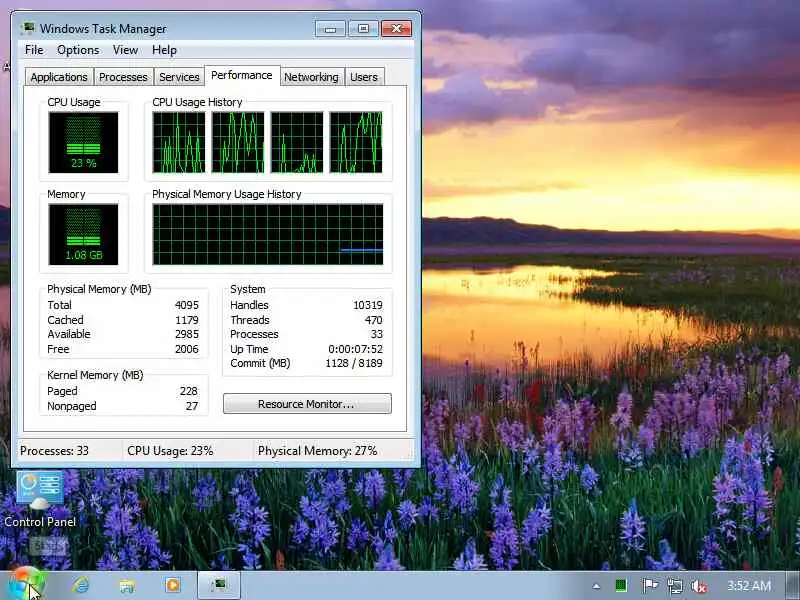This screenshot has width=800, height=600.
Task: Click the fourth CPU Usage History graph
Action: pos(356,142)
